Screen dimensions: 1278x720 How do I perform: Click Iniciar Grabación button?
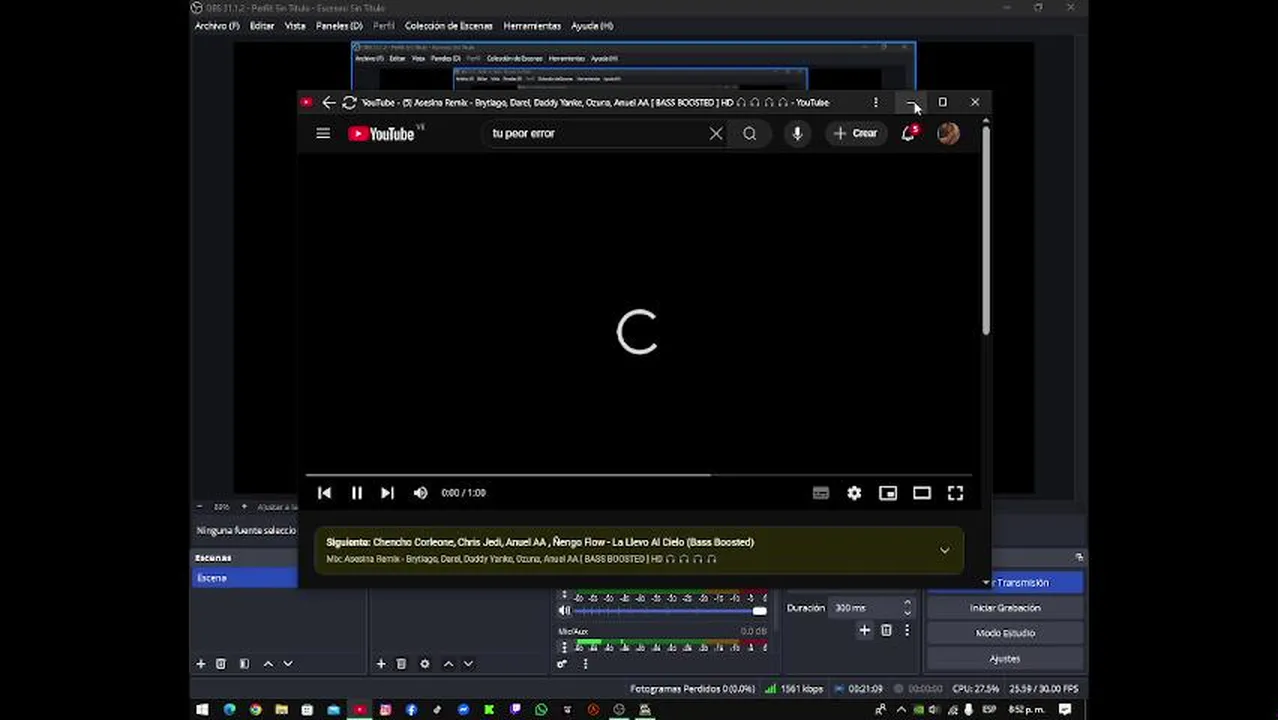pos(1005,608)
